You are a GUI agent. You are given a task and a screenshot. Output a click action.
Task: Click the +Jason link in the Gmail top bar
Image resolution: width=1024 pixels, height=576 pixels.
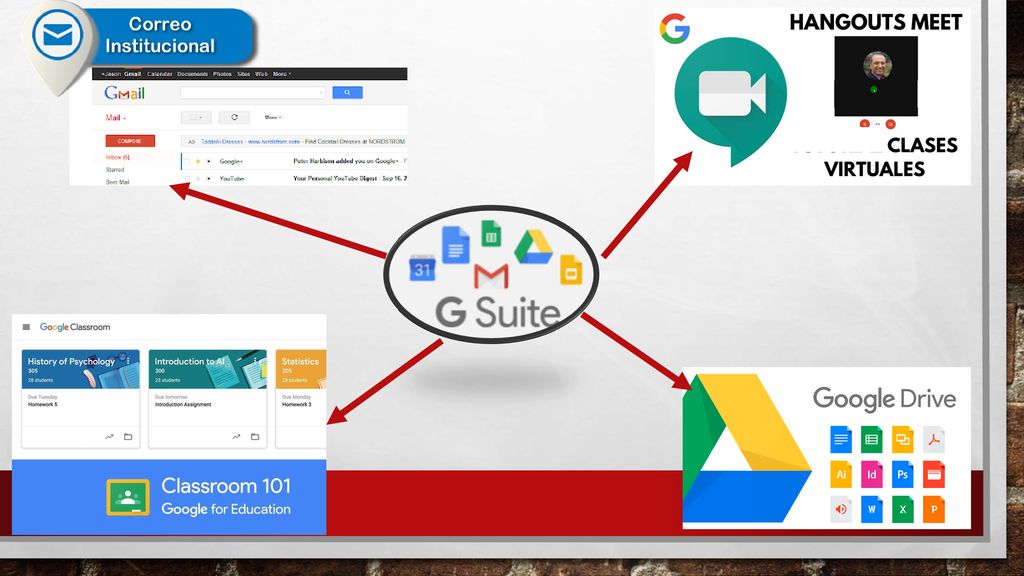point(111,74)
